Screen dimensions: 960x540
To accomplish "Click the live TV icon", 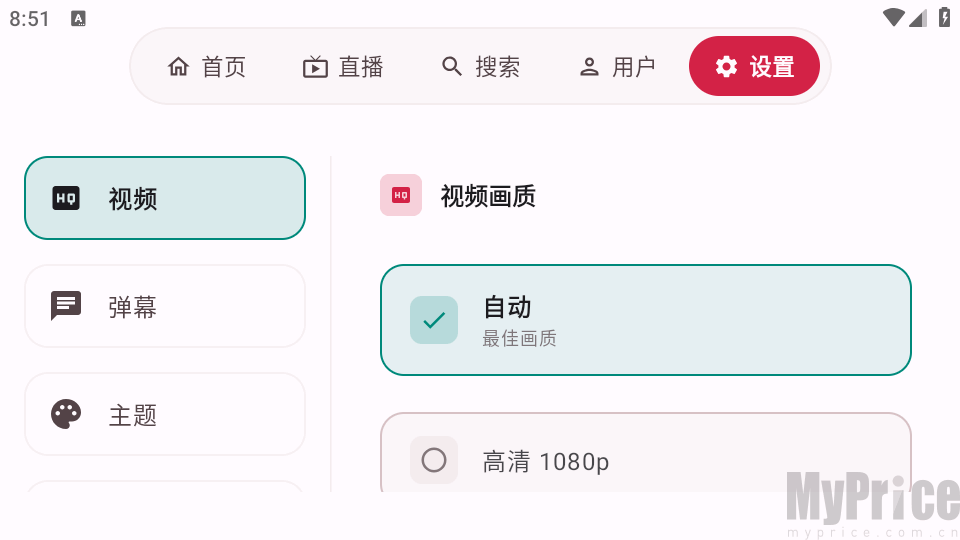I will (x=315, y=67).
